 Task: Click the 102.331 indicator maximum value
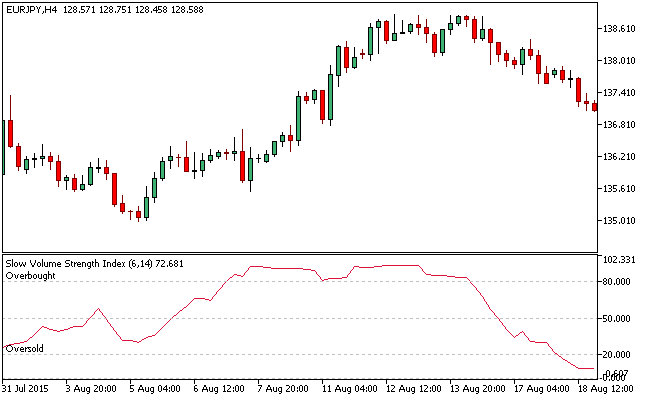pos(620,260)
